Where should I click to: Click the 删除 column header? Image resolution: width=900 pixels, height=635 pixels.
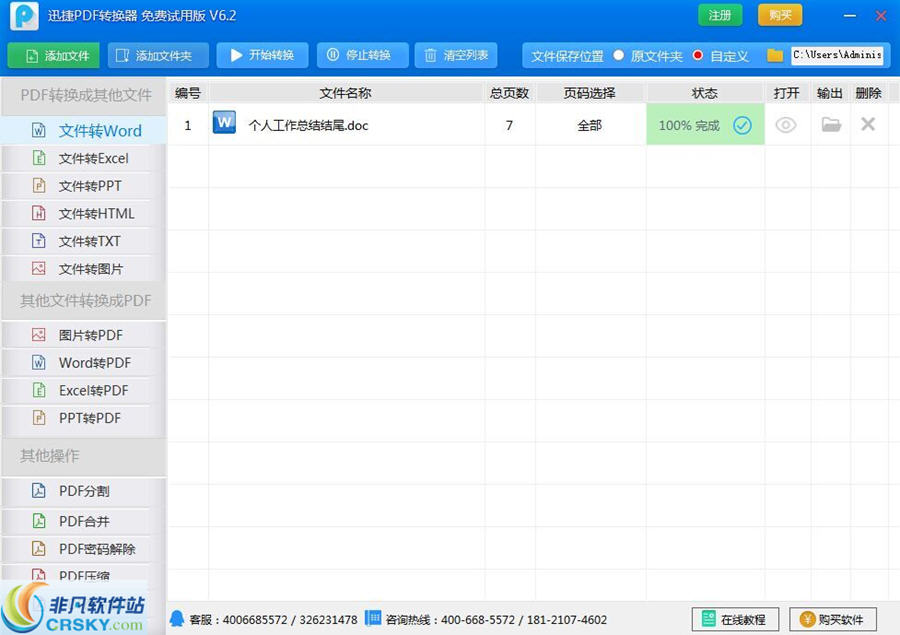(x=868, y=93)
